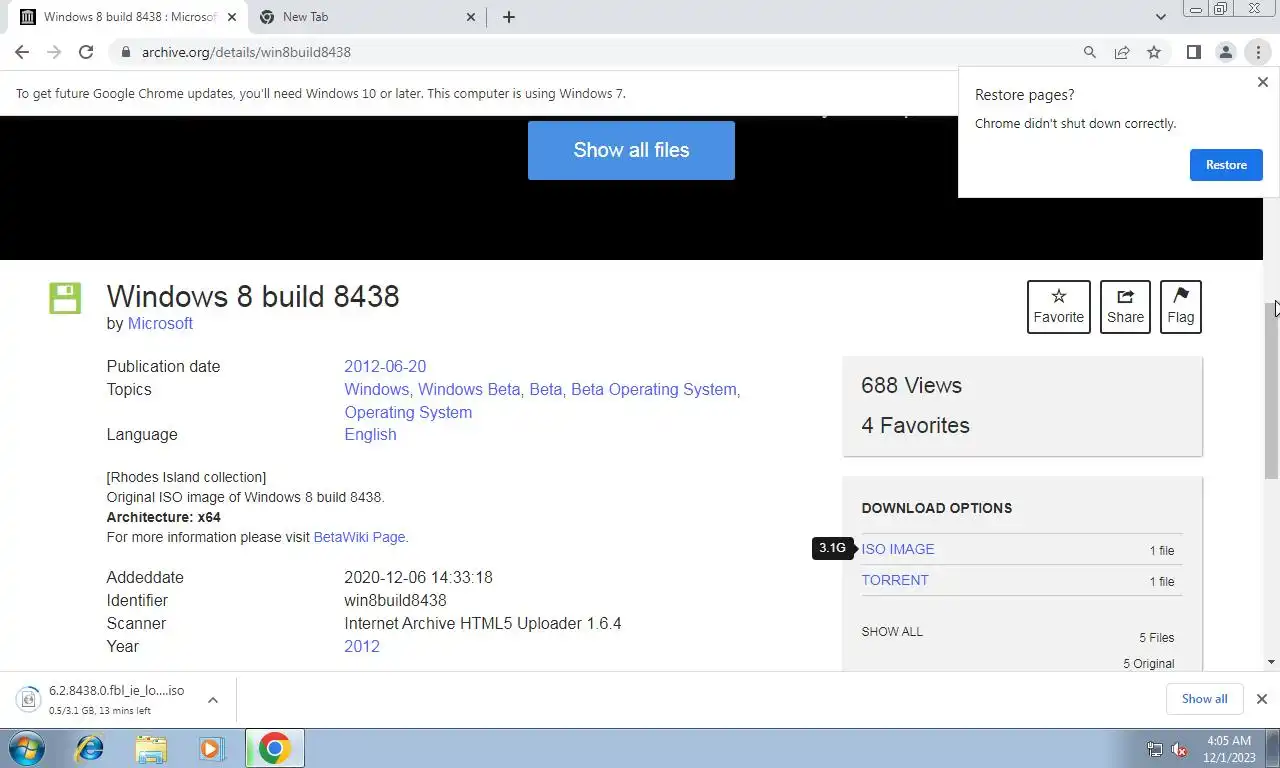Launch Internet Explorer from taskbar

click(x=90, y=748)
